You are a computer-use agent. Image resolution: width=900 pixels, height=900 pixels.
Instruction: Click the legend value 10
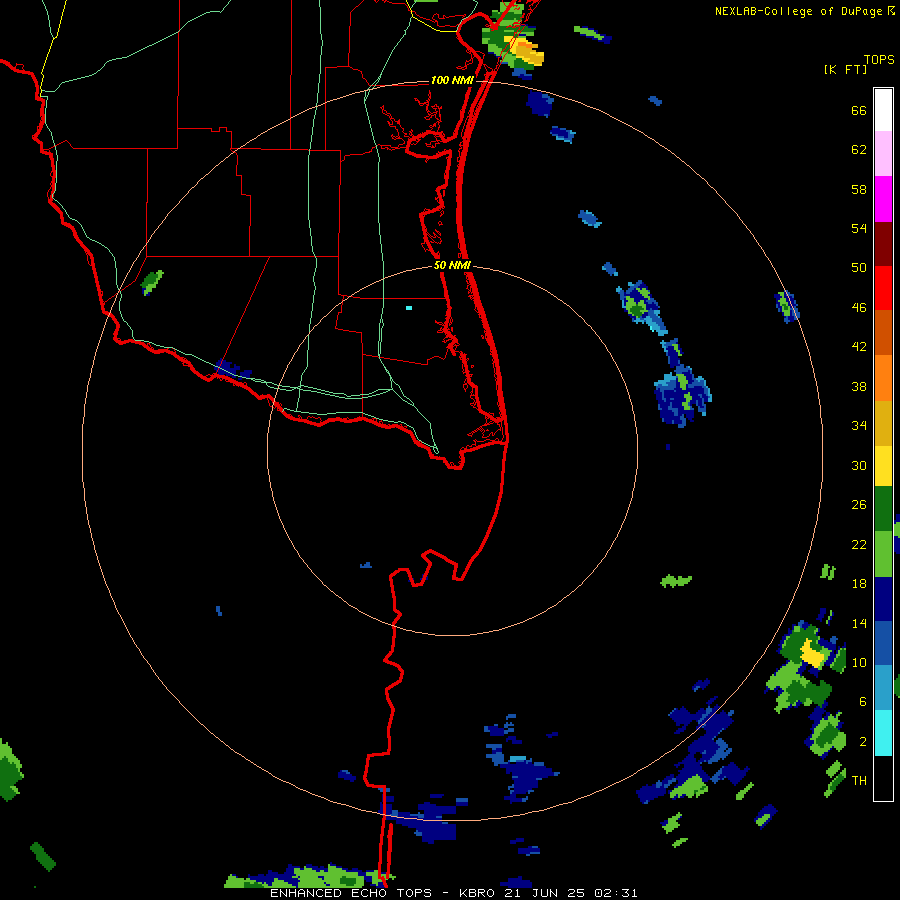click(x=859, y=662)
